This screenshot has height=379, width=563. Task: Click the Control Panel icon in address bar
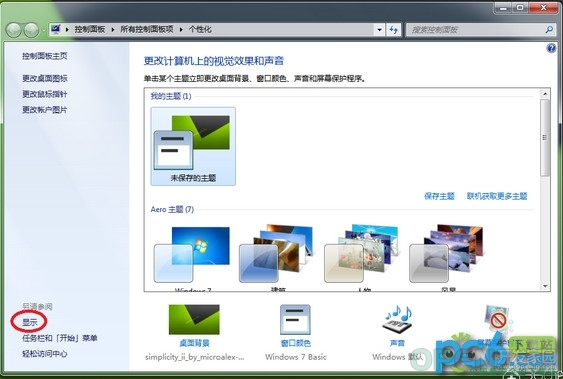coord(56,29)
